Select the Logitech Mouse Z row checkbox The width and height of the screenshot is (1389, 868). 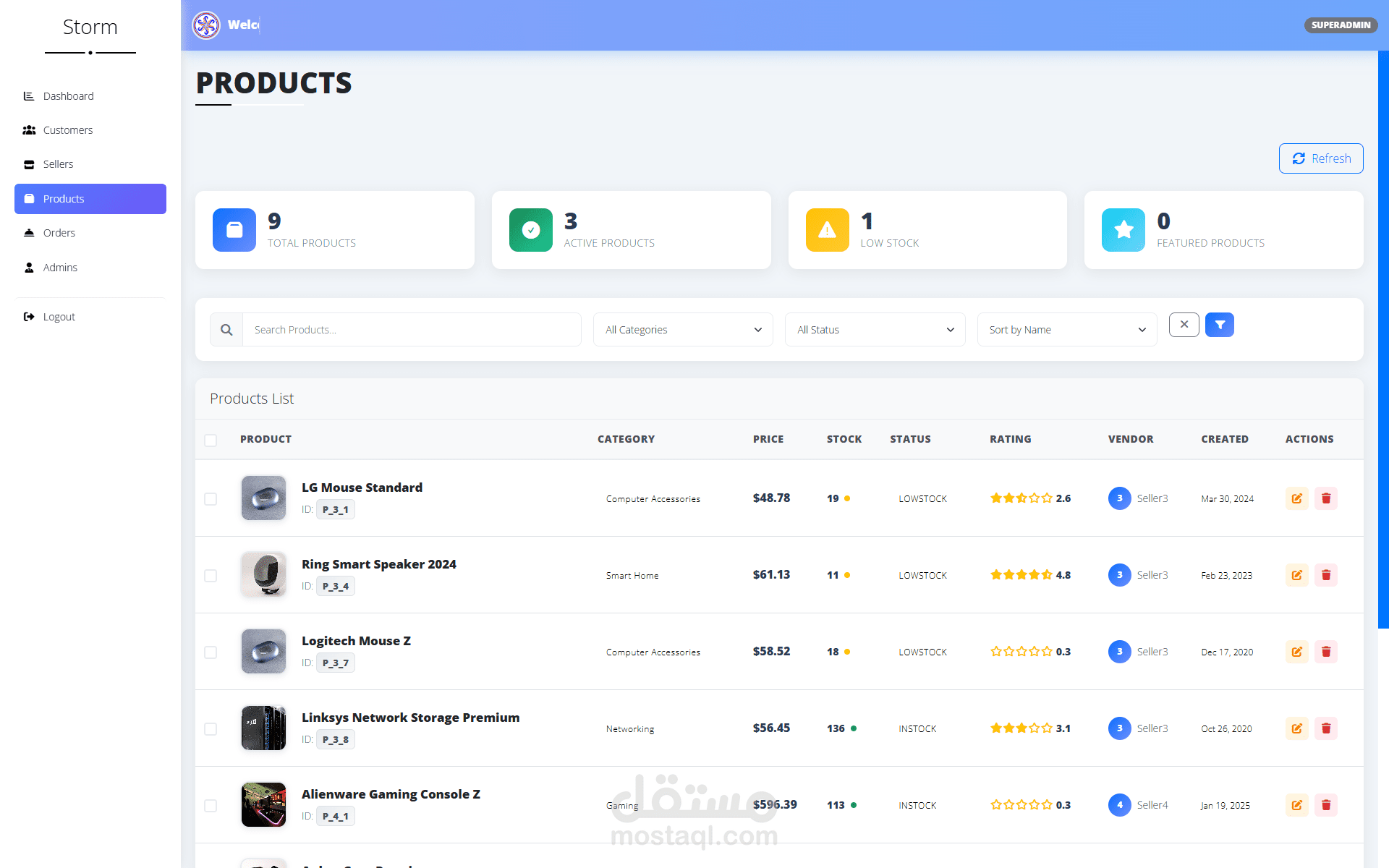(x=211, y=652)
